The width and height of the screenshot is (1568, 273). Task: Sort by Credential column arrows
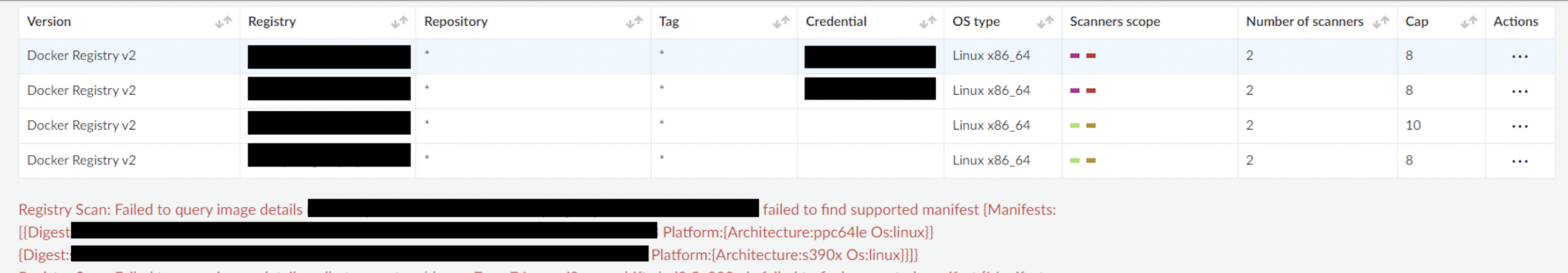click(928, 22)
